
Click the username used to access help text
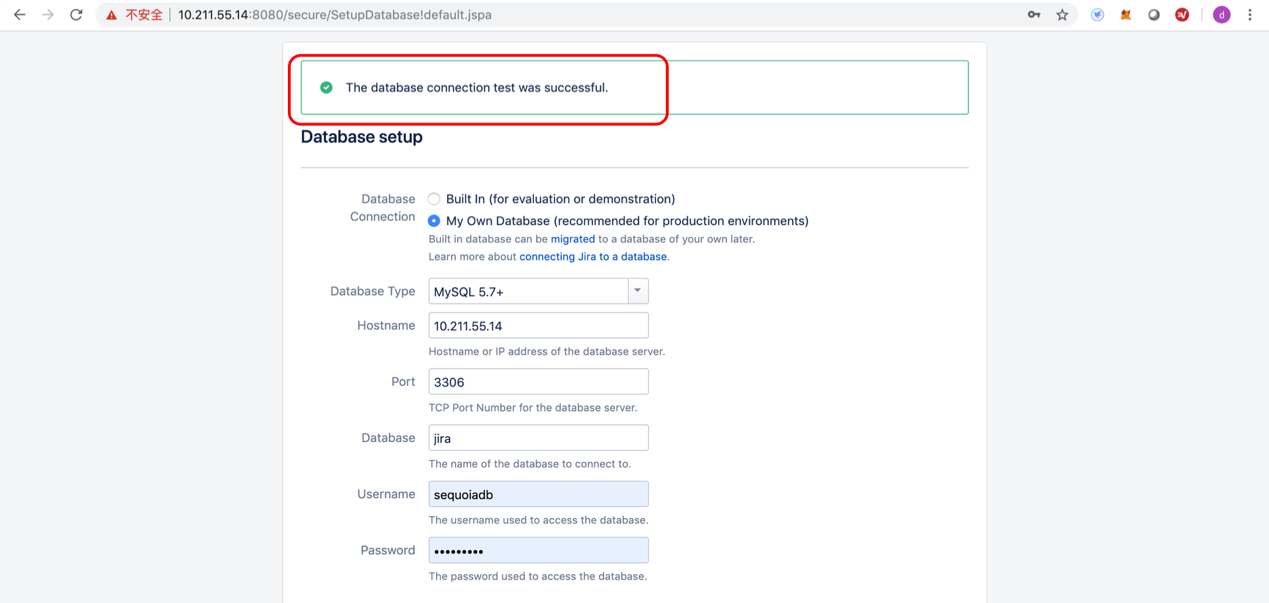pyautogui.click(x=539, y=520)
